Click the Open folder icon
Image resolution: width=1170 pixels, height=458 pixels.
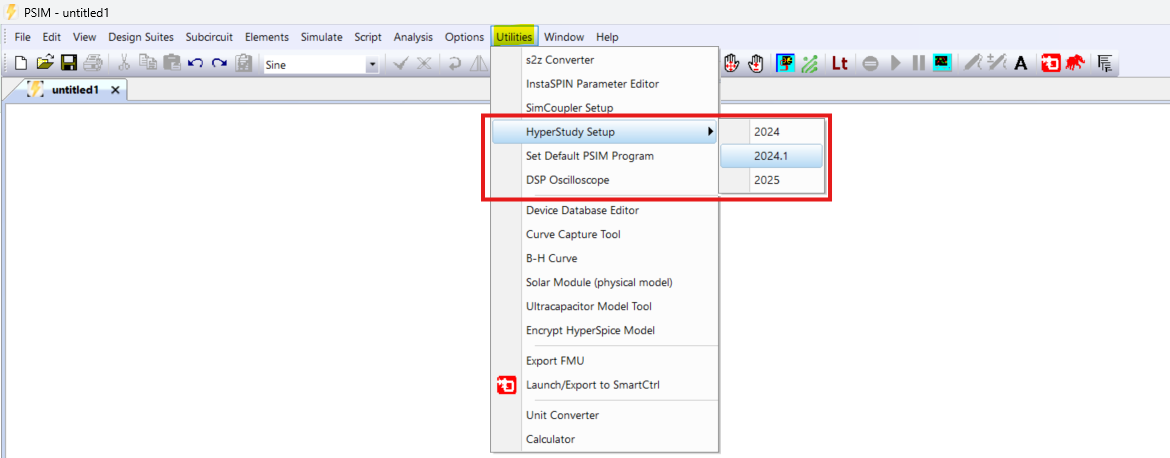coord(46,64)
